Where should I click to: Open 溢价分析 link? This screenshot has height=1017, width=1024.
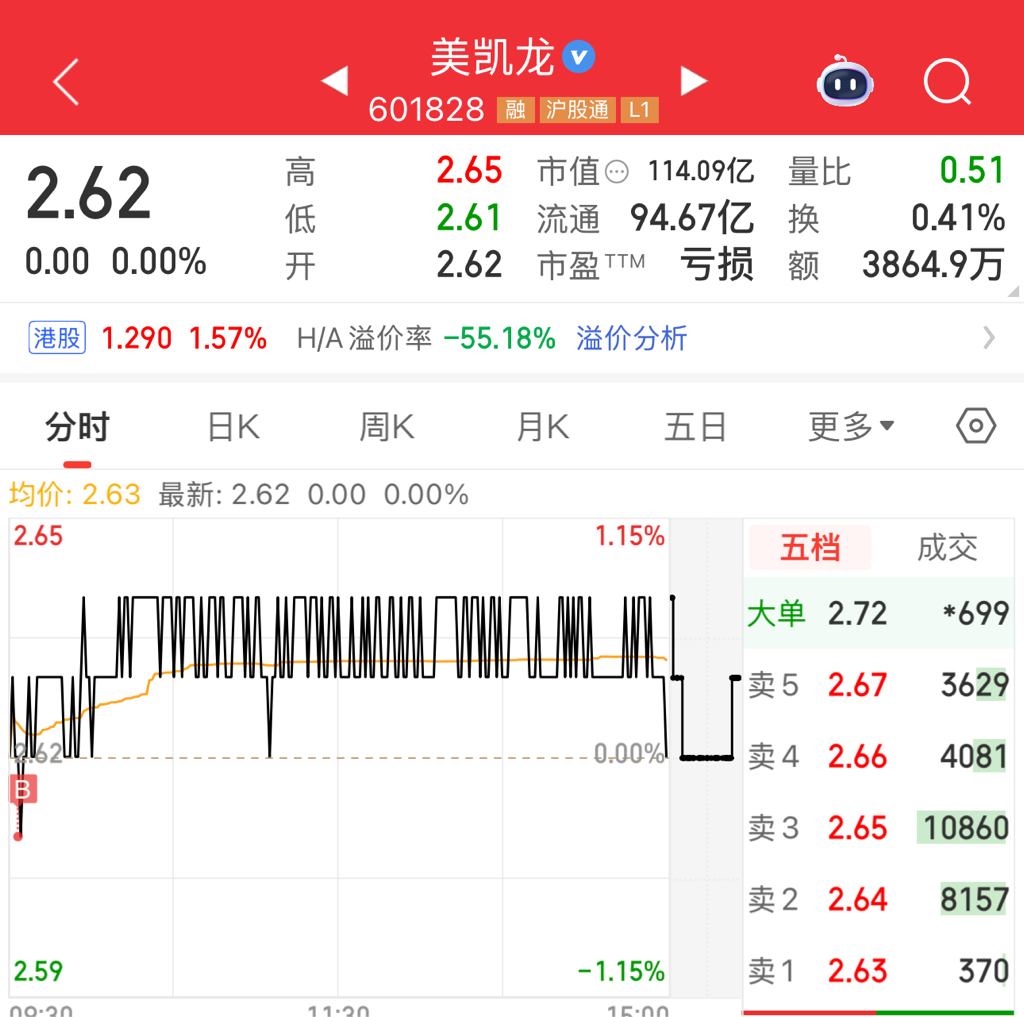pos(631,338)
